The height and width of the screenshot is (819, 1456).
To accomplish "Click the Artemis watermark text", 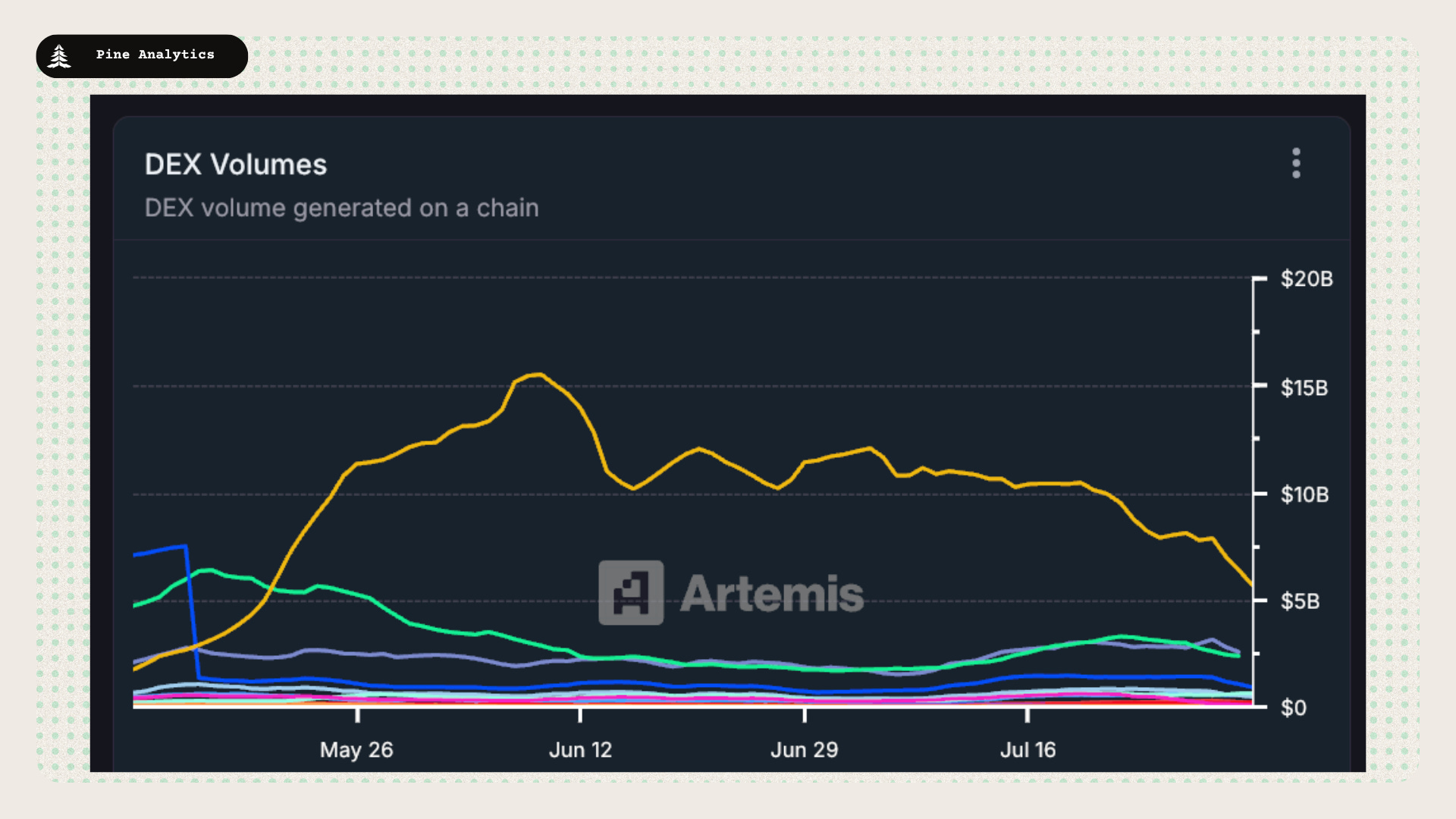I will (771, 594).
